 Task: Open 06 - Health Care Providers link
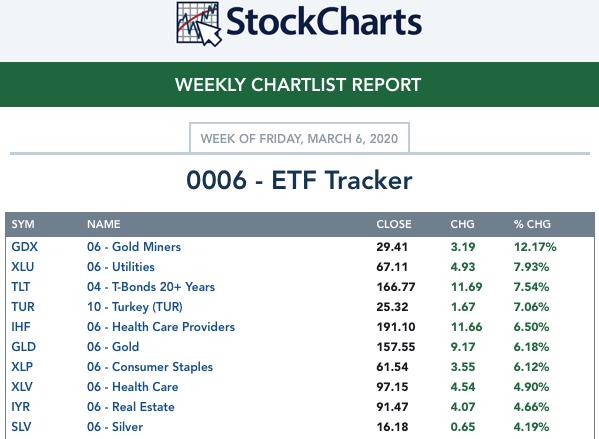(x=161, y=327)
